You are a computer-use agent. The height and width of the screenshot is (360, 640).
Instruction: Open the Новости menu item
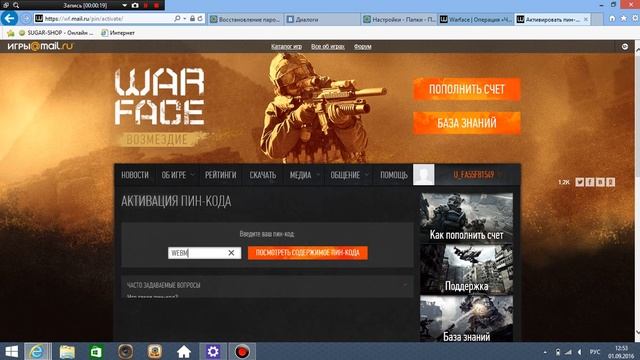click(135, 175)
